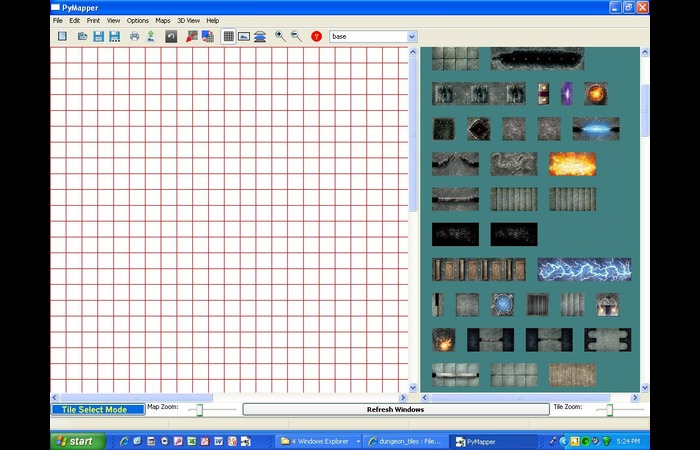Open a map file from toolbar

click(82, 36)
